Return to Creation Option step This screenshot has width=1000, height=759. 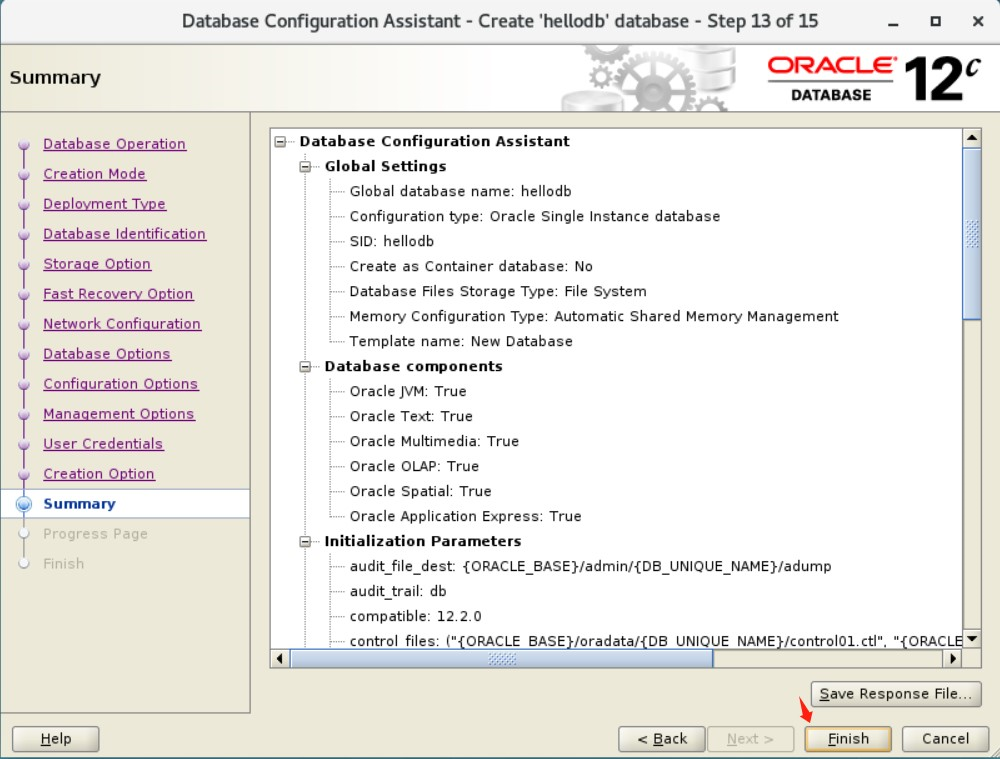tap(99, 474)
